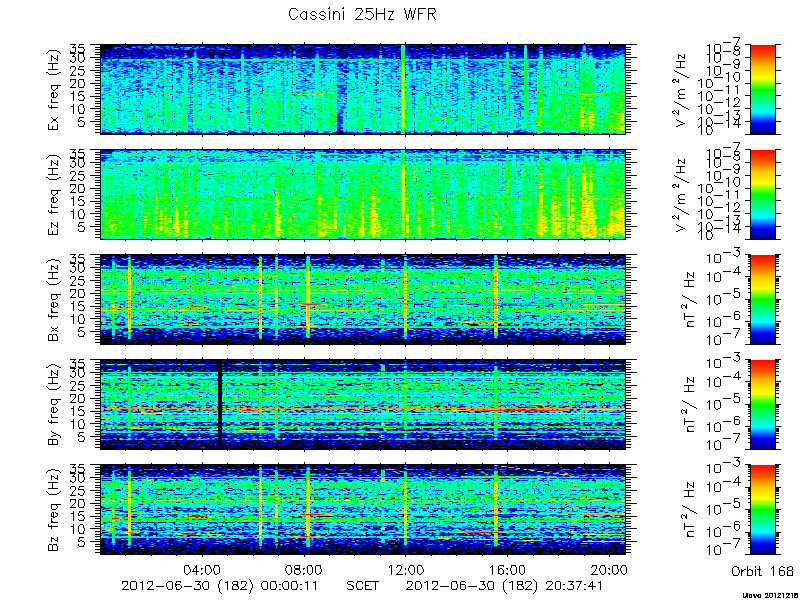Click the 10^-7 tick on Bz color scale
Viewport: 800px width, 600px height.
point(724,548)
